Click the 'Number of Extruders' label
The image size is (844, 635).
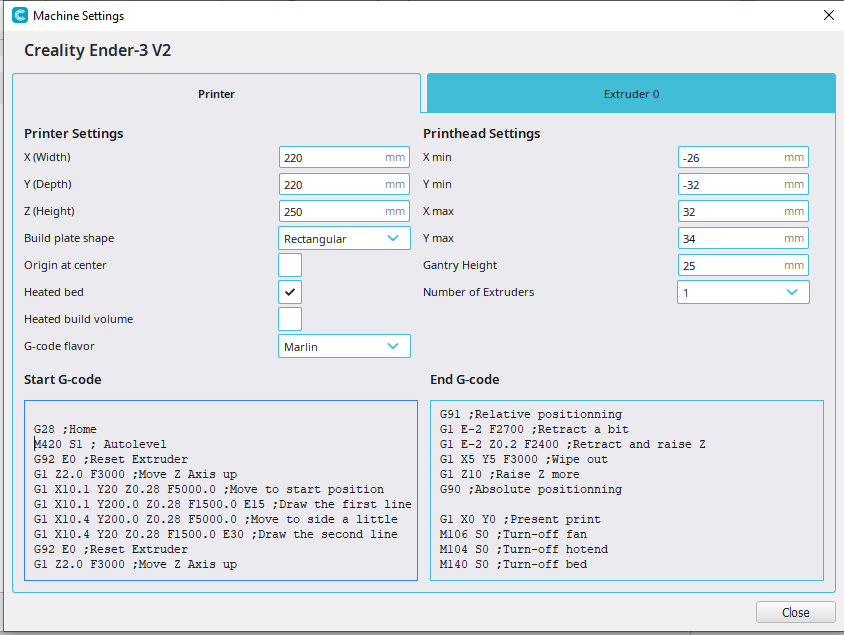[479, 292]
